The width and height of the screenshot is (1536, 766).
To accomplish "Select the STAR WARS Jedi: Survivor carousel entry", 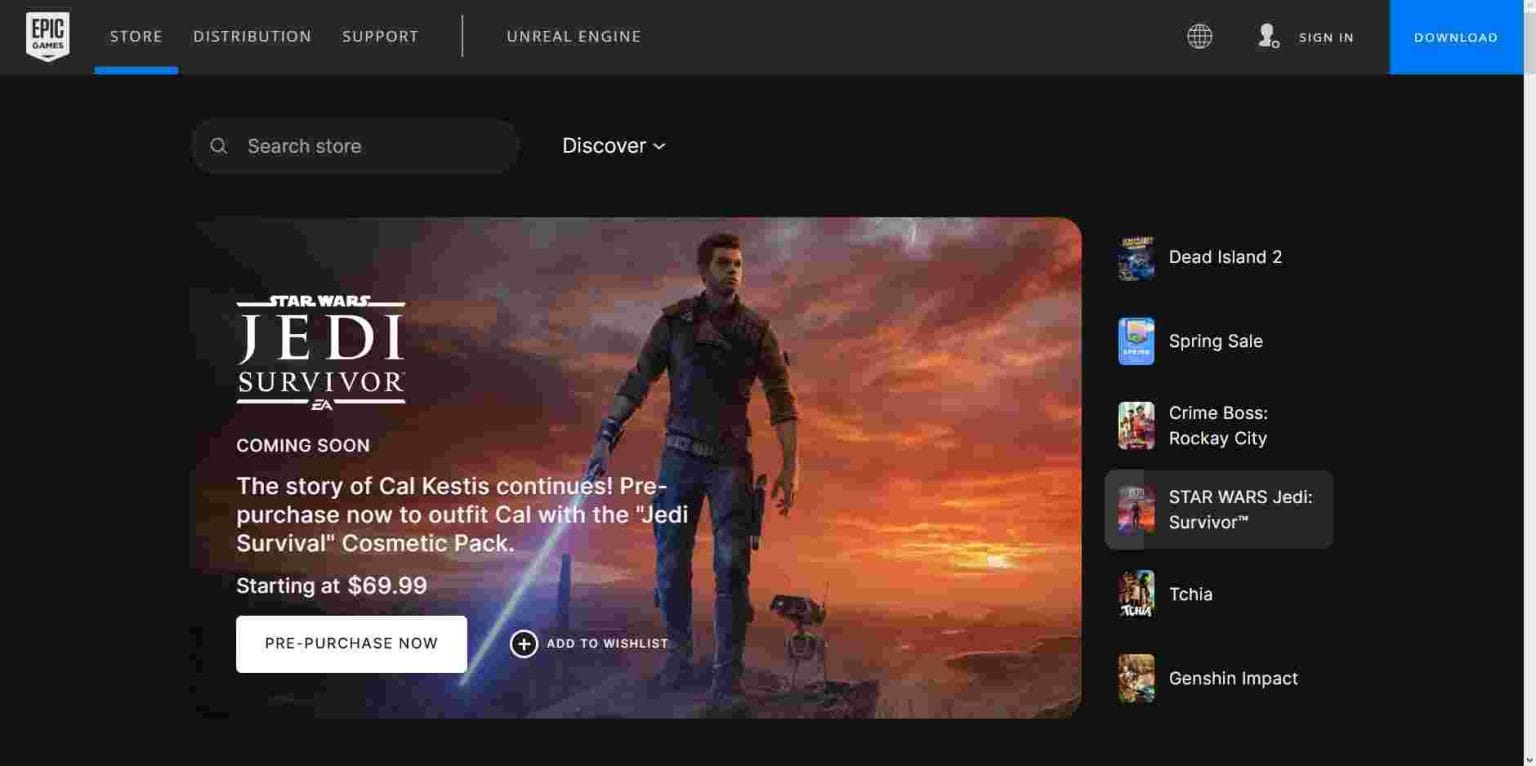I will point(1218,509).
